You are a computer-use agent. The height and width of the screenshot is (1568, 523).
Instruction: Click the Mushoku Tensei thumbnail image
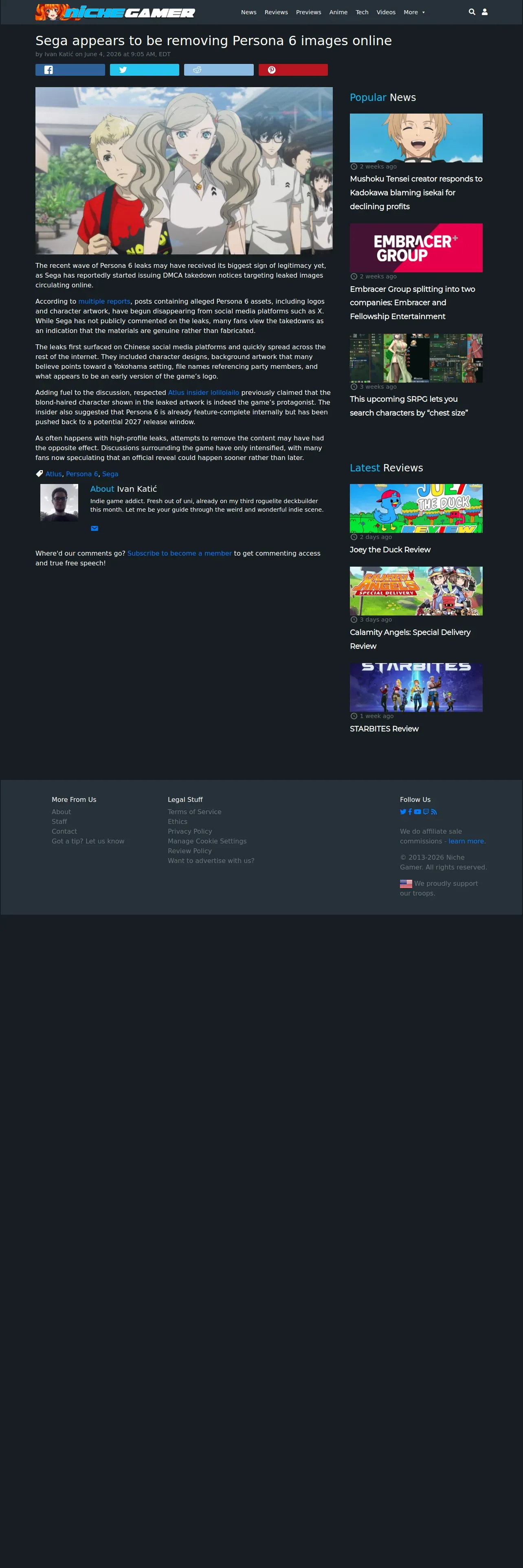tap(416, 138)
